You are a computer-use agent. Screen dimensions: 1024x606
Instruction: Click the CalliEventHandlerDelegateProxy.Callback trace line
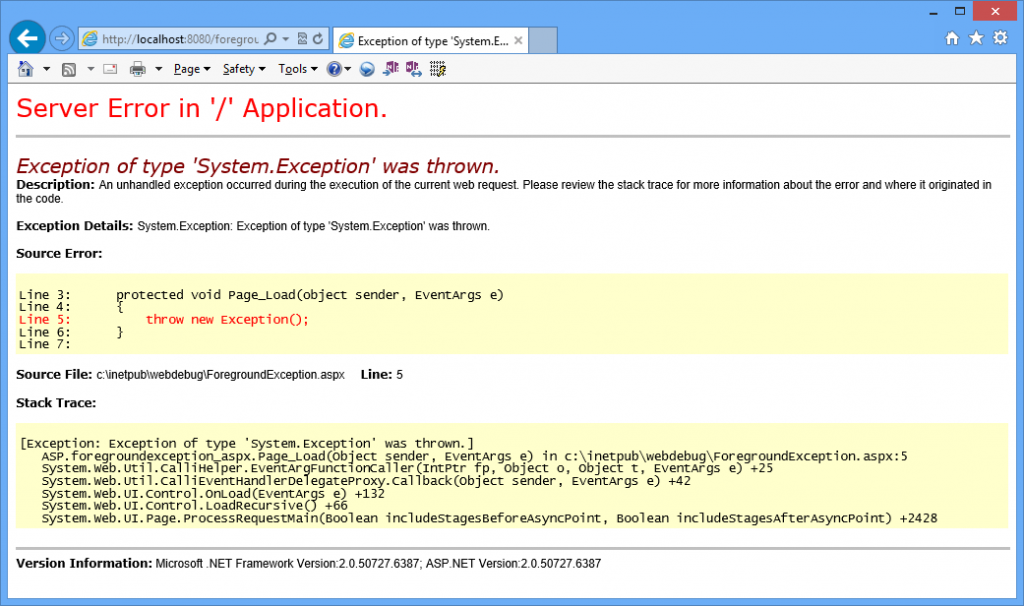coord(366,481)
